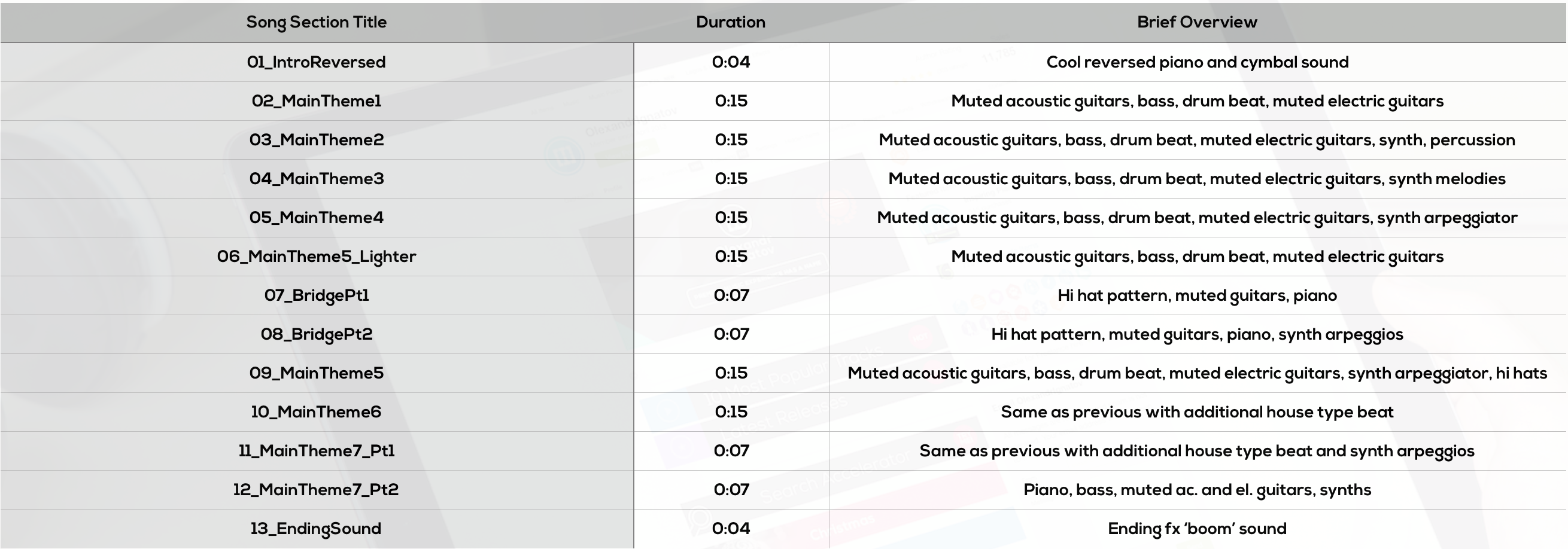
Task: Click the 13_EndingSound section title
Action: 316,529
